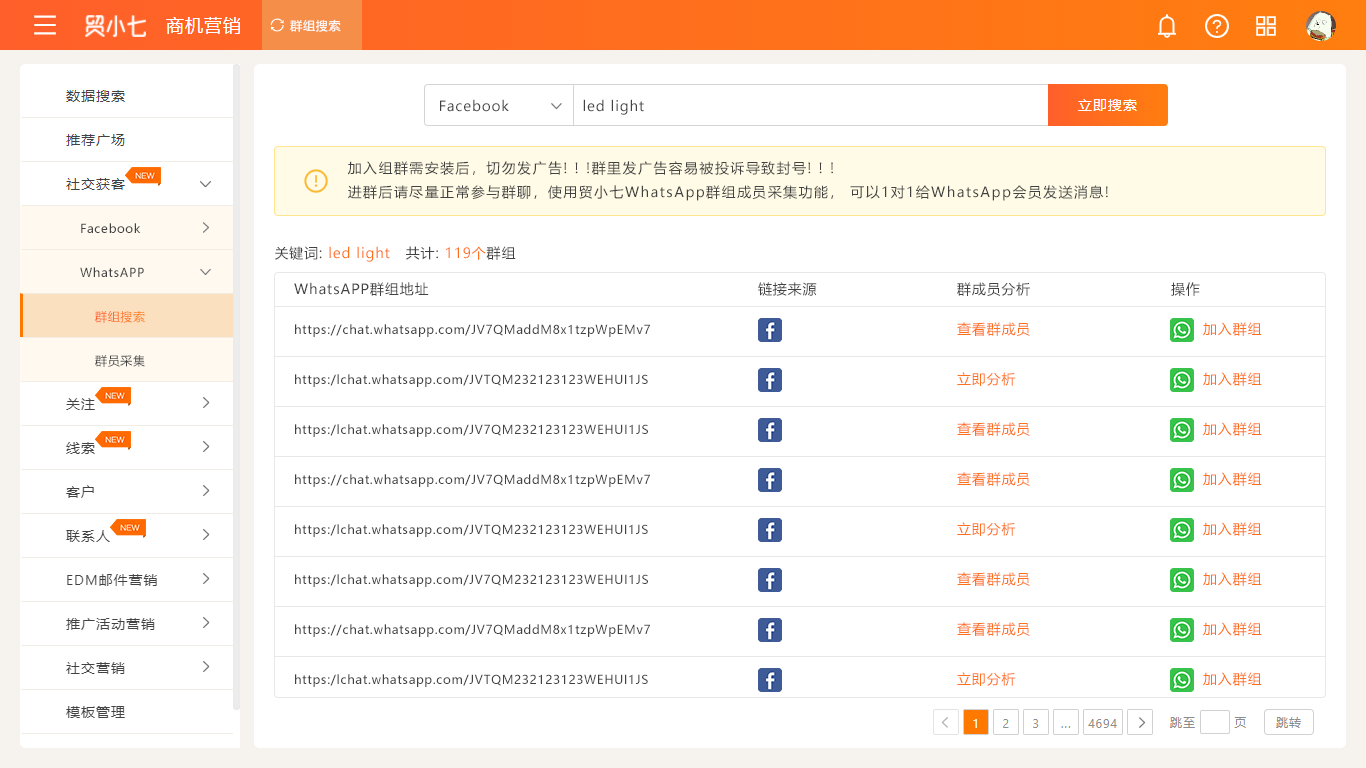Expand the 推广活动营销 sidebar section
Screen dimensions: 1366x768
[206, 623]
